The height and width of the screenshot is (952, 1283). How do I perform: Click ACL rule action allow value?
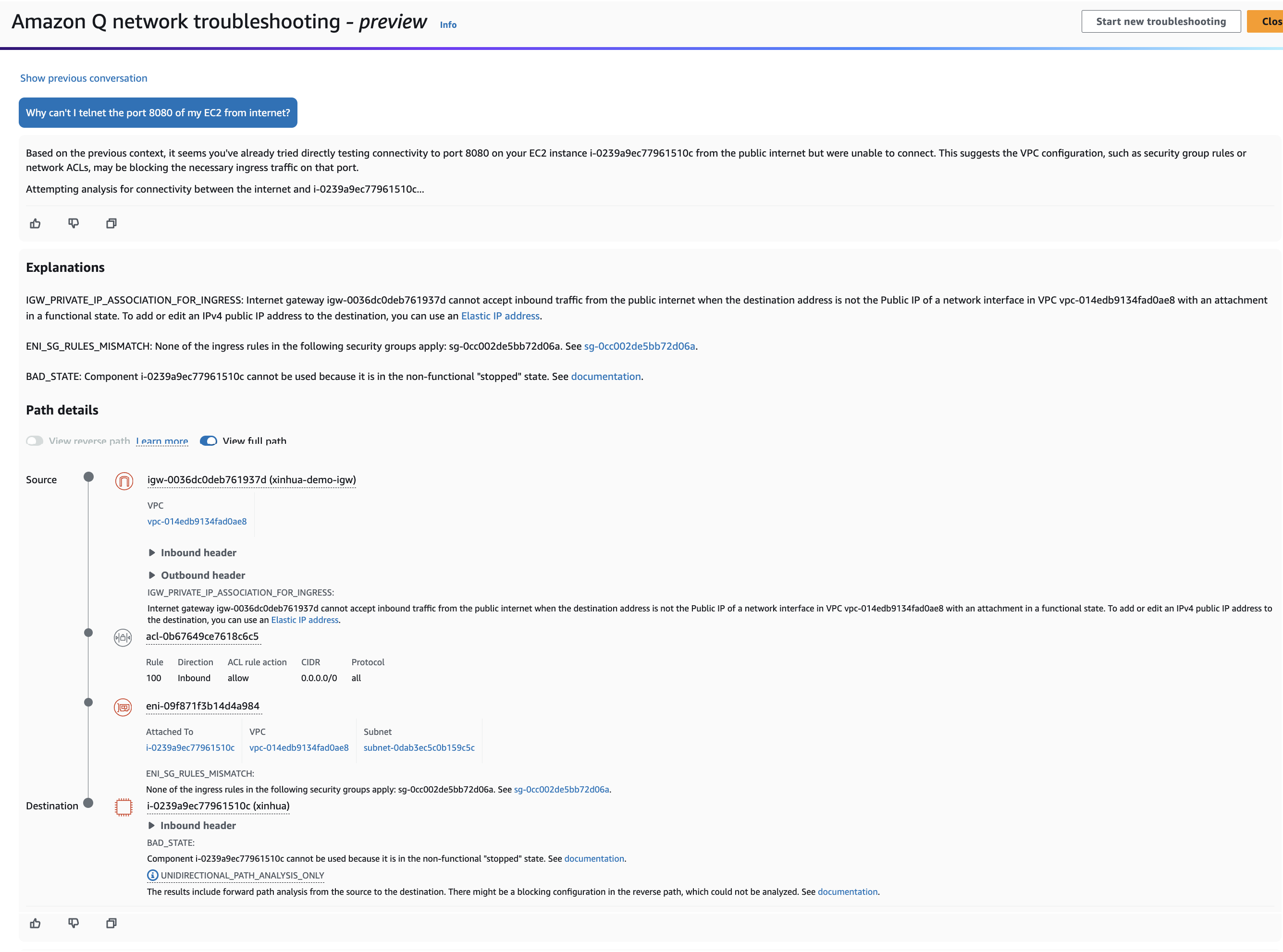coord(238,678)
